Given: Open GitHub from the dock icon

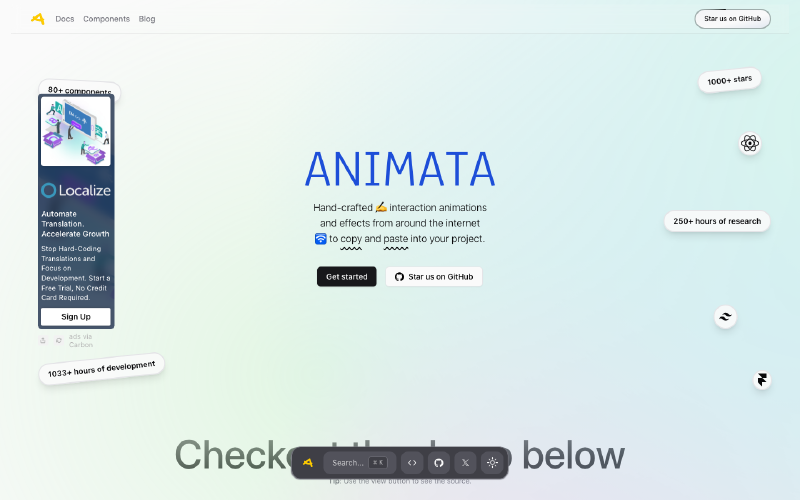Looking at the screenshot, I should 438,463.
